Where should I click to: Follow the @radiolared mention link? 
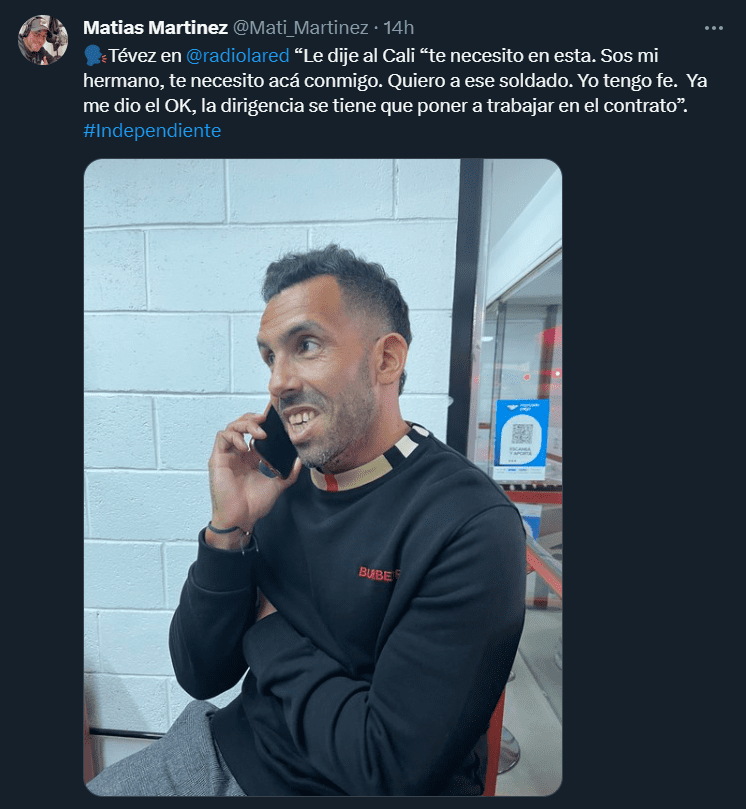[x=237, y=56]
